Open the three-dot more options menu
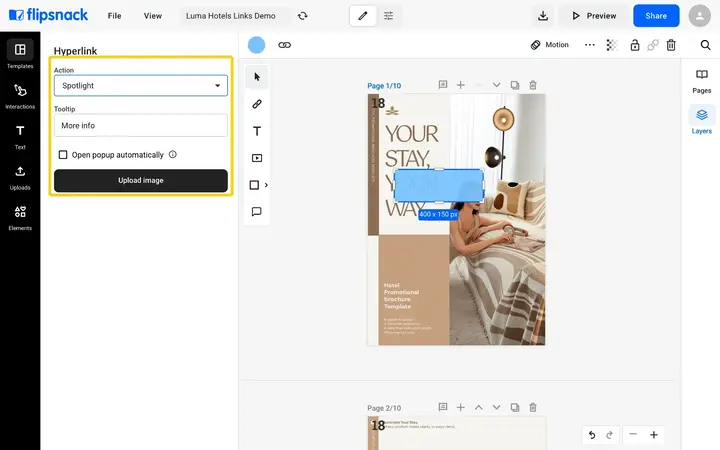This screenshot has height=450, width=720. 590,45
